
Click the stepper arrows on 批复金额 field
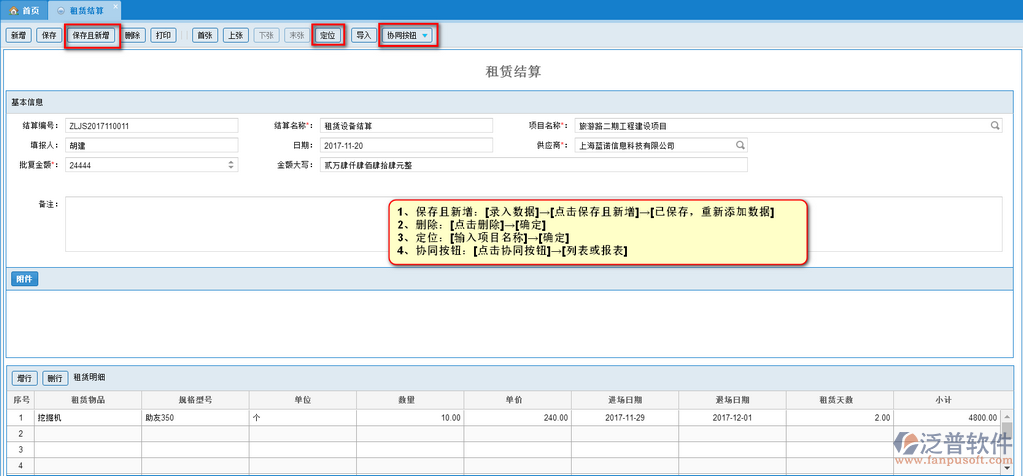click(232, 165)
